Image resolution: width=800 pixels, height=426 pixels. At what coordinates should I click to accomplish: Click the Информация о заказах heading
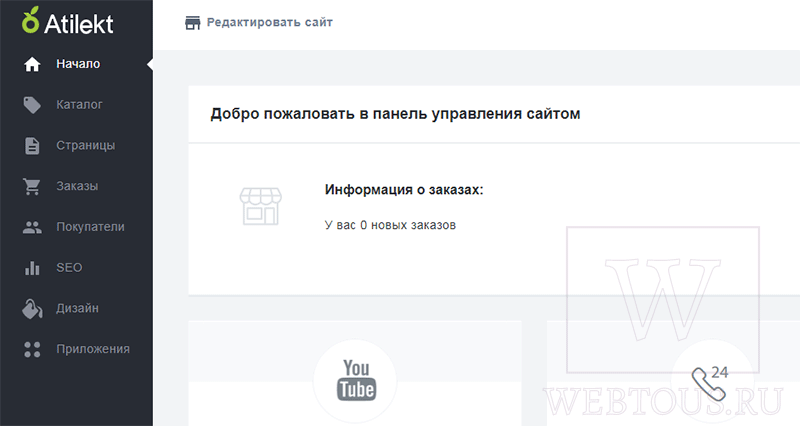(404, 190)
